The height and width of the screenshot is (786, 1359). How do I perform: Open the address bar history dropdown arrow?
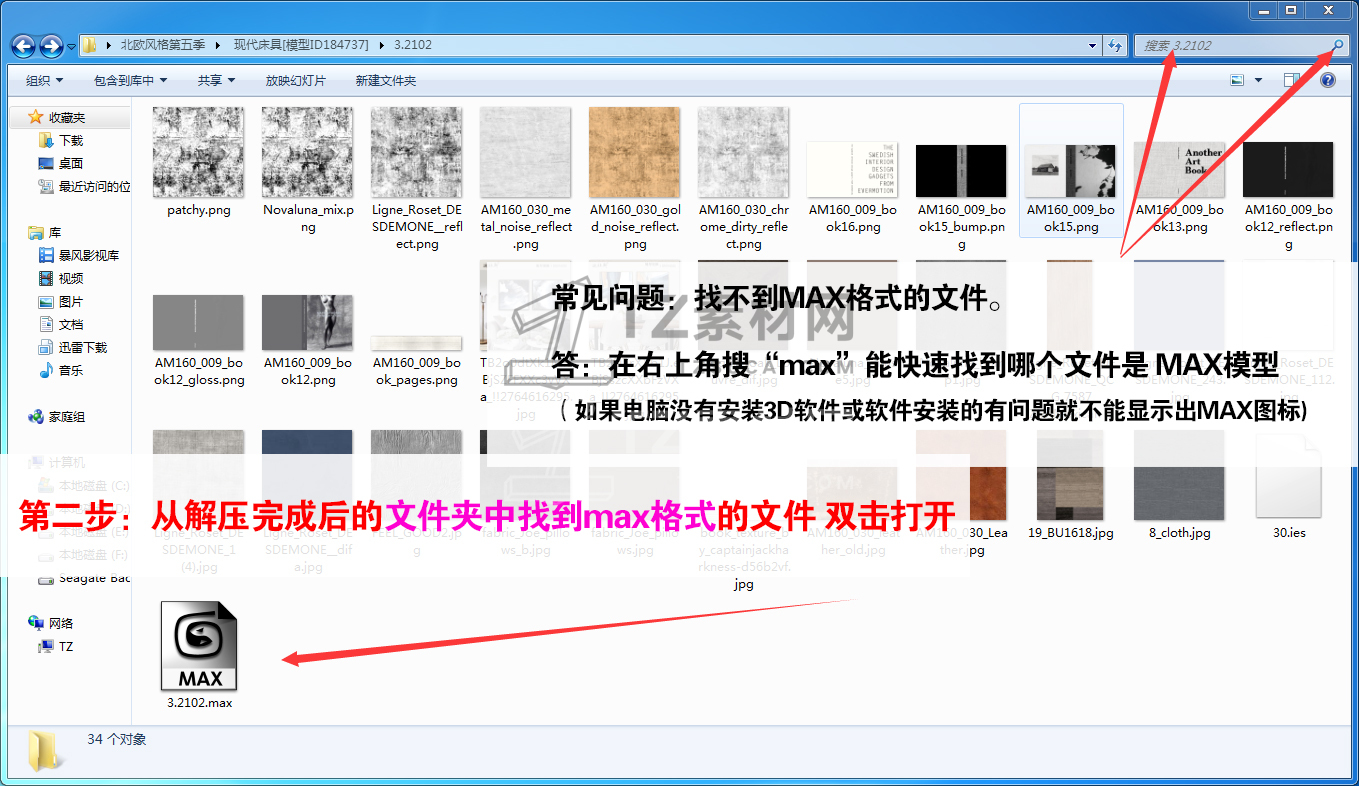tap(1093, 46)
